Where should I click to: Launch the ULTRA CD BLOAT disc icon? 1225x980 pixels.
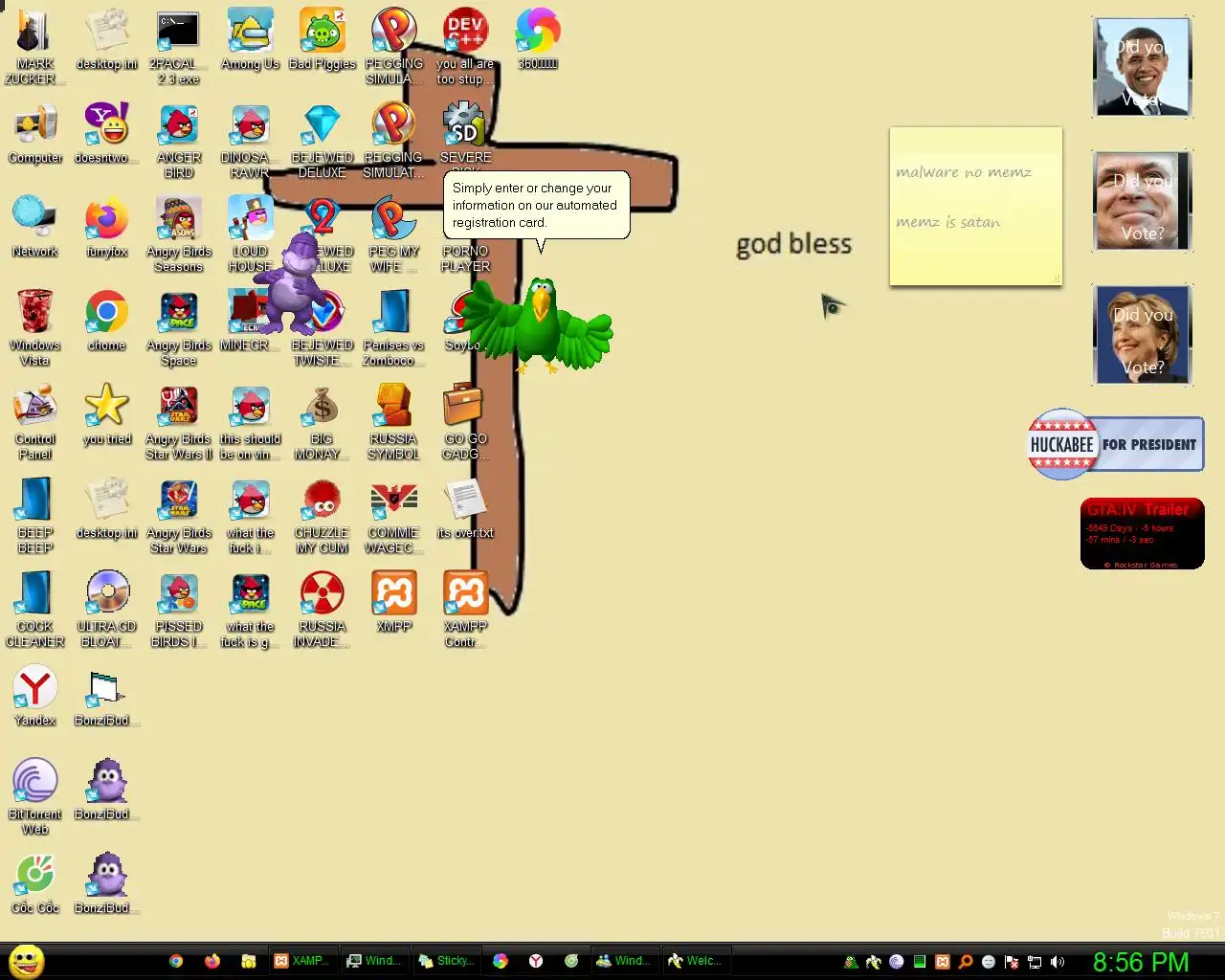click(x=107, y=610)
